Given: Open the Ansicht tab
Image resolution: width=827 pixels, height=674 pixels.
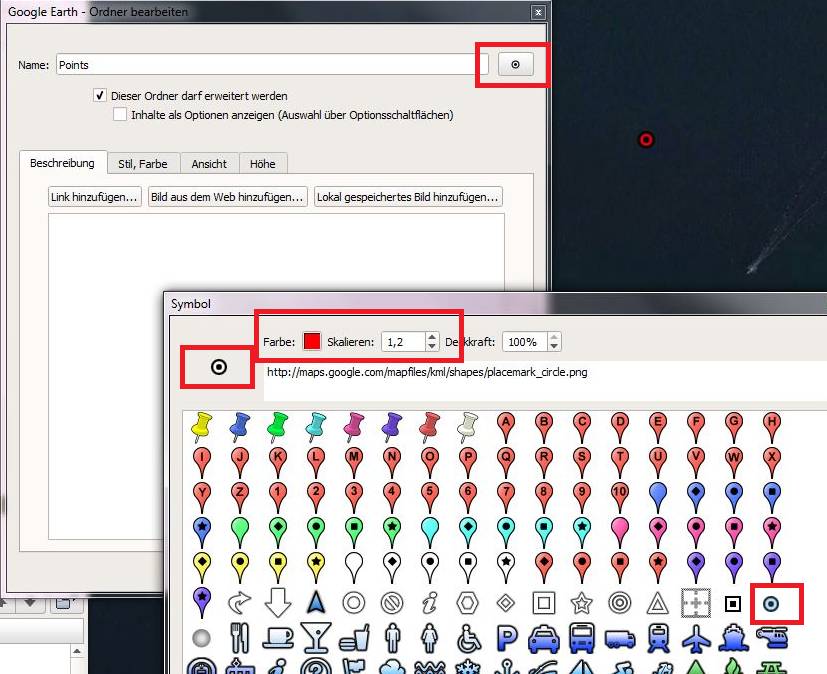Looking at the screenshot, I should pyautogui.click(x=209, y=163).
